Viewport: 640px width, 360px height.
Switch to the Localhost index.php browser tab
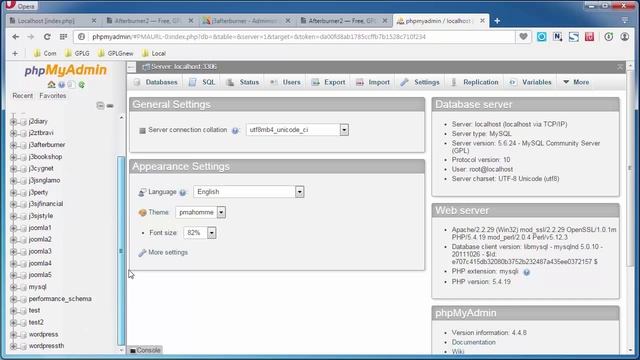pos(53,21)
